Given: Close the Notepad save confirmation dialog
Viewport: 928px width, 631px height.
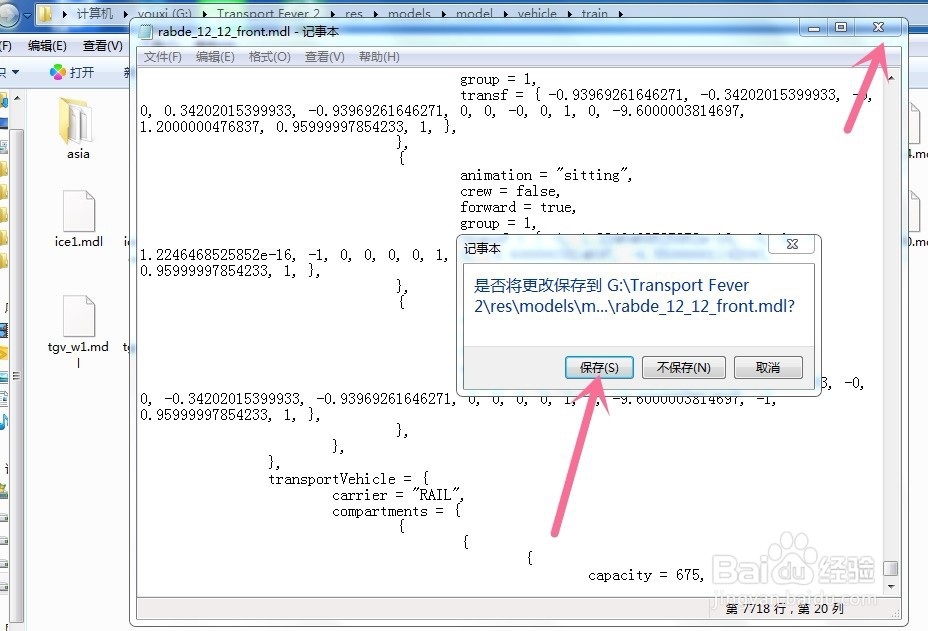Looking at the screenshot, I should click(792, 244).
